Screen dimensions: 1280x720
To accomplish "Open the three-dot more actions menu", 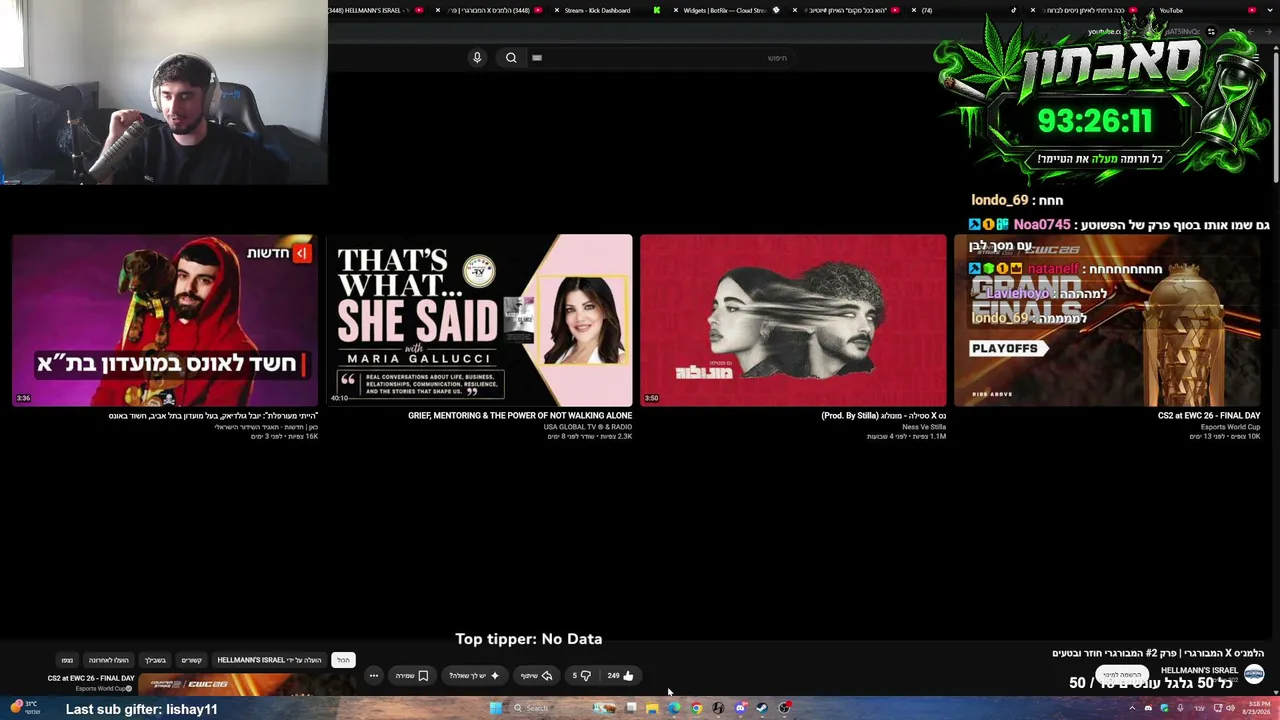I will click(x=374, y=676).
